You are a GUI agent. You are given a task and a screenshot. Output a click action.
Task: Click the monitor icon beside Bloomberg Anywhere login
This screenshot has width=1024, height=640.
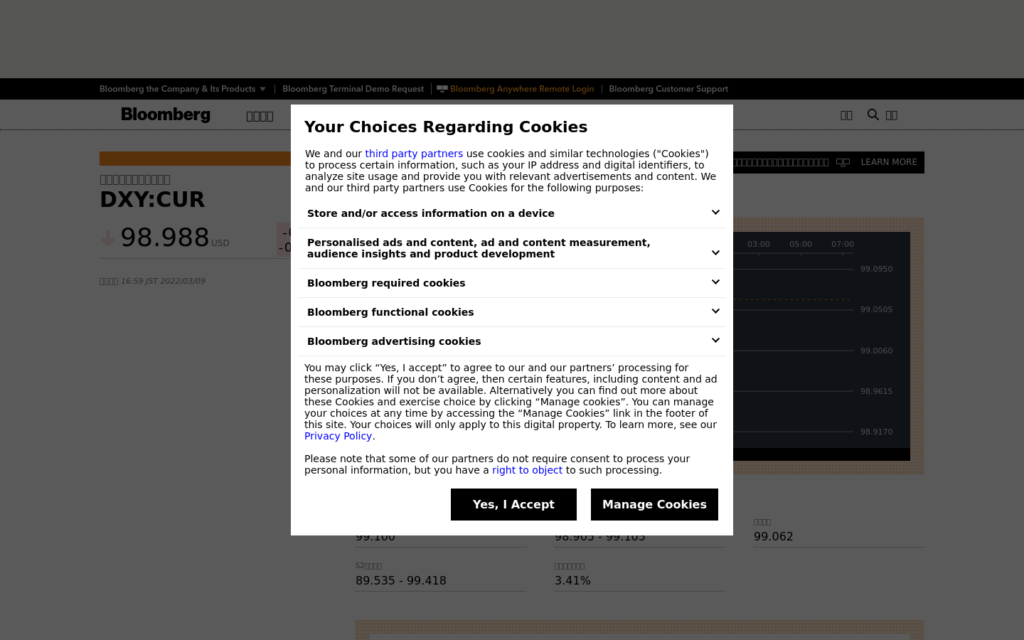coord(442,89)
